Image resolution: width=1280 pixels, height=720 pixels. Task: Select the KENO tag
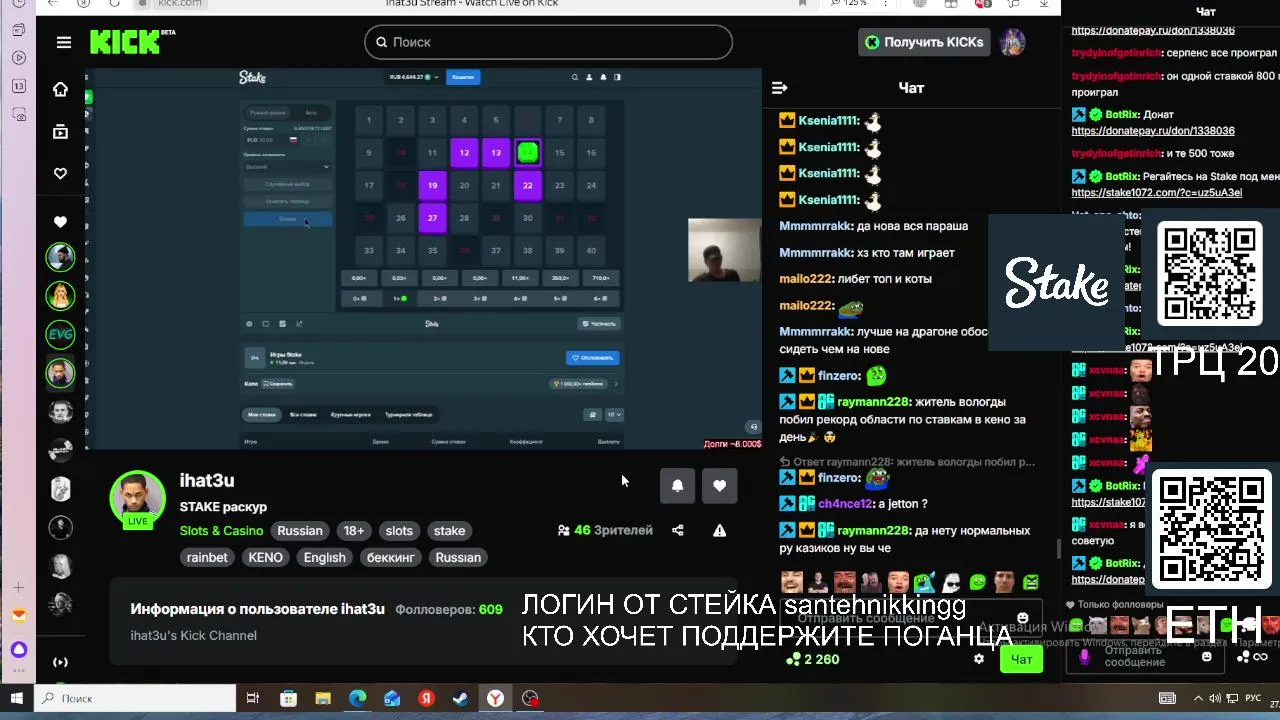click(265, 557)
